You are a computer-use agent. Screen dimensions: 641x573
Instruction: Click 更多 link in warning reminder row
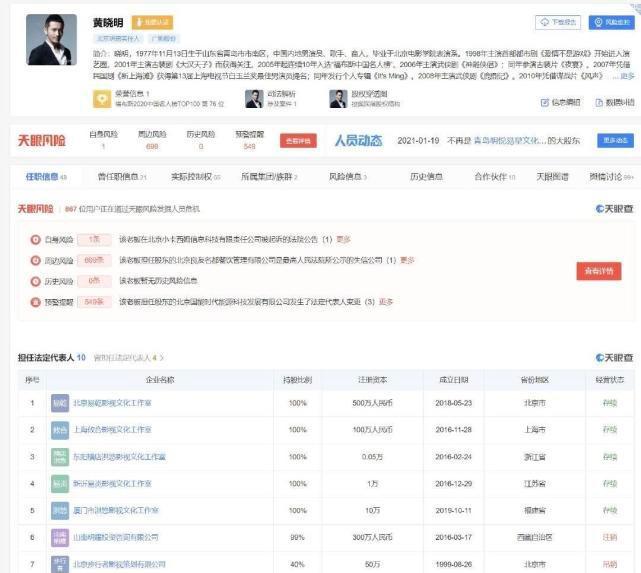(x=386, y=302)
